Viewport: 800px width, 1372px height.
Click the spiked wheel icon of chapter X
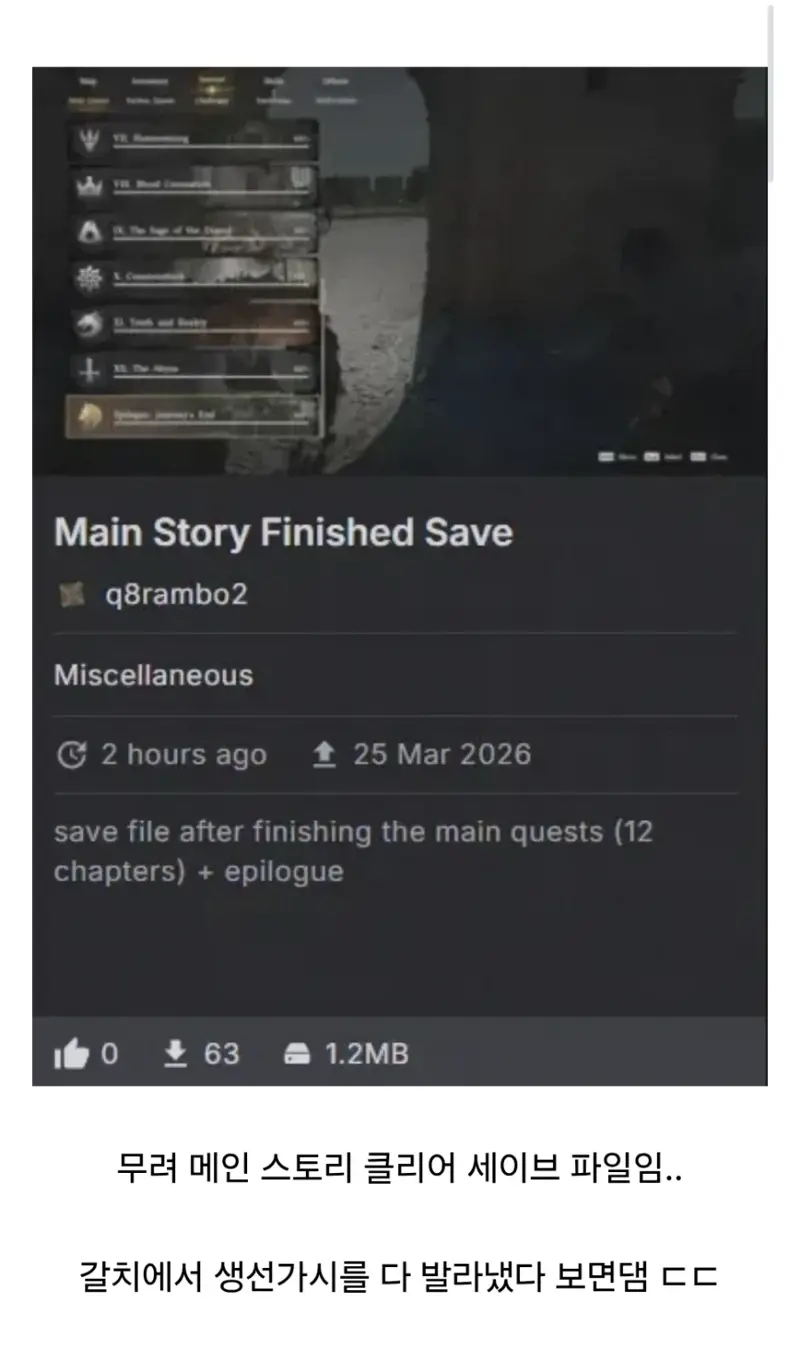coord(90,278)
